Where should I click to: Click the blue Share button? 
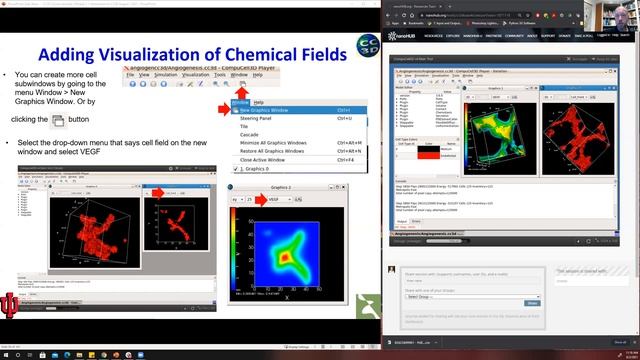532,303
